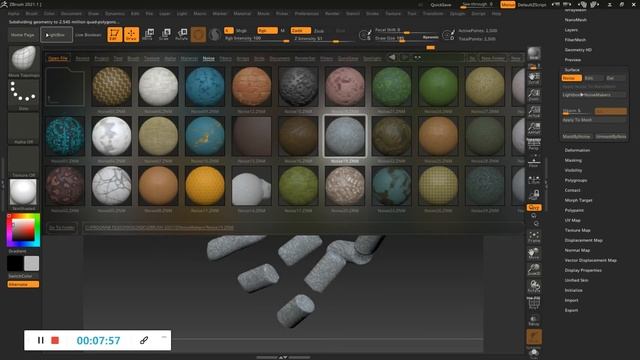This screenshot has height=360, width=640.
Task: Expand the Morph Target subpalette
Action: 578,200
